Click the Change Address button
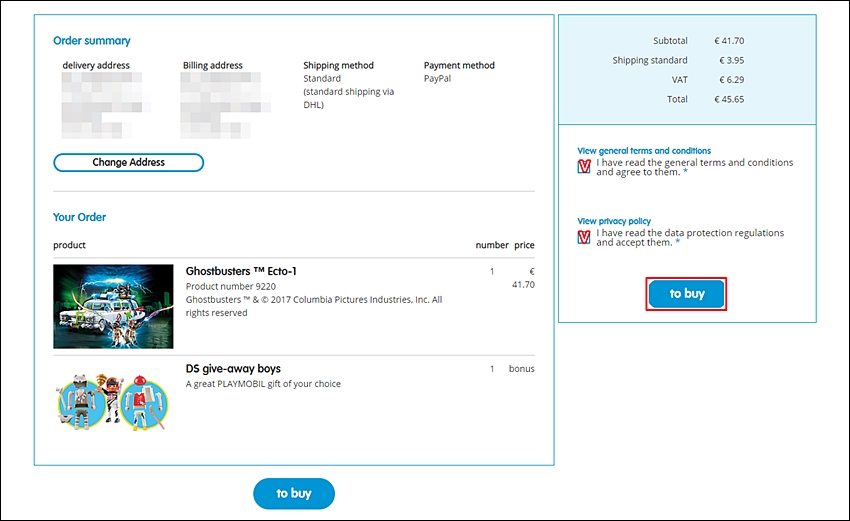The image size is (850, 521). [x=128, y=162]
